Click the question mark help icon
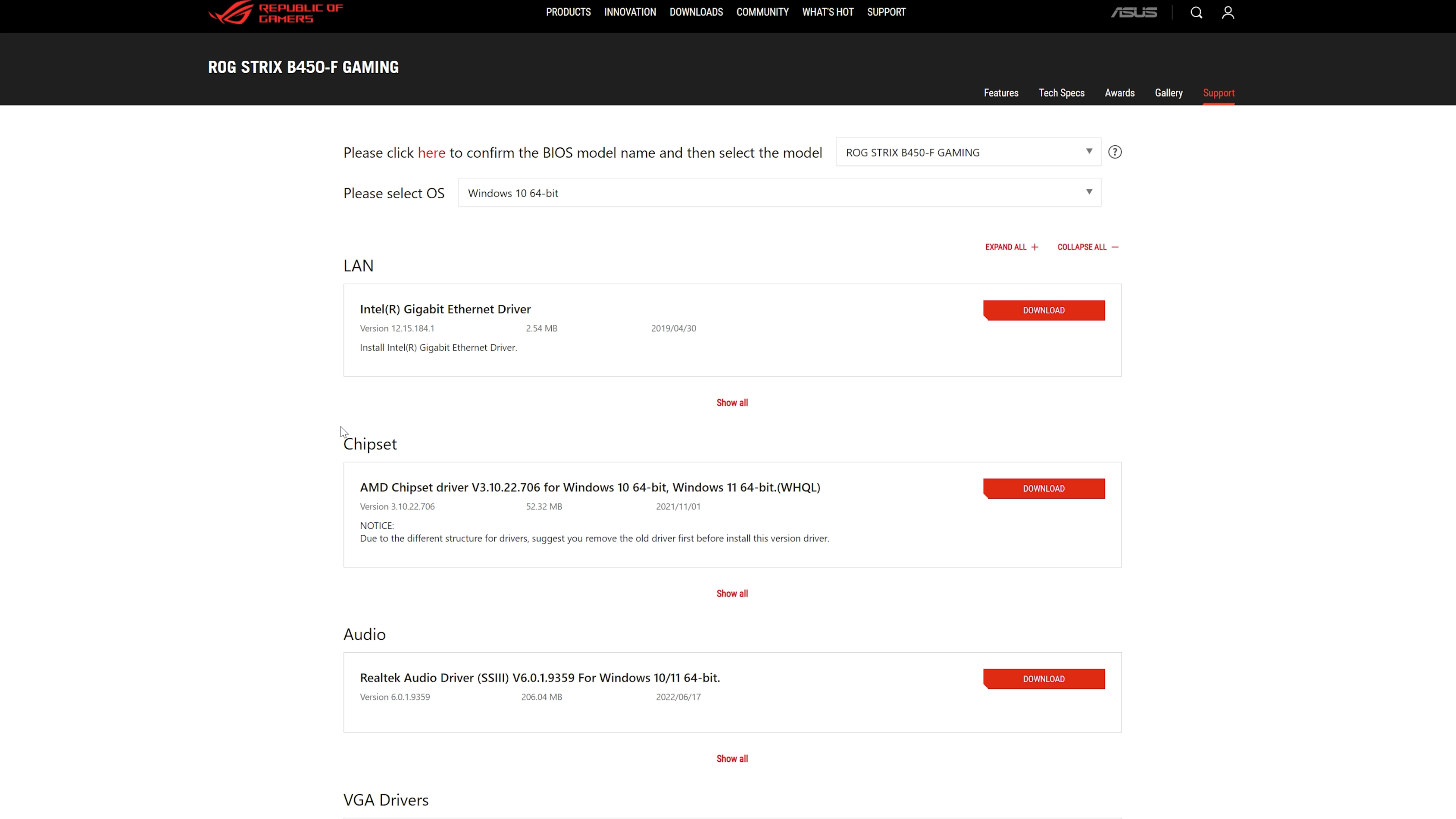1456x819 pixels. pyautogui.click(x=1115, y=152)
